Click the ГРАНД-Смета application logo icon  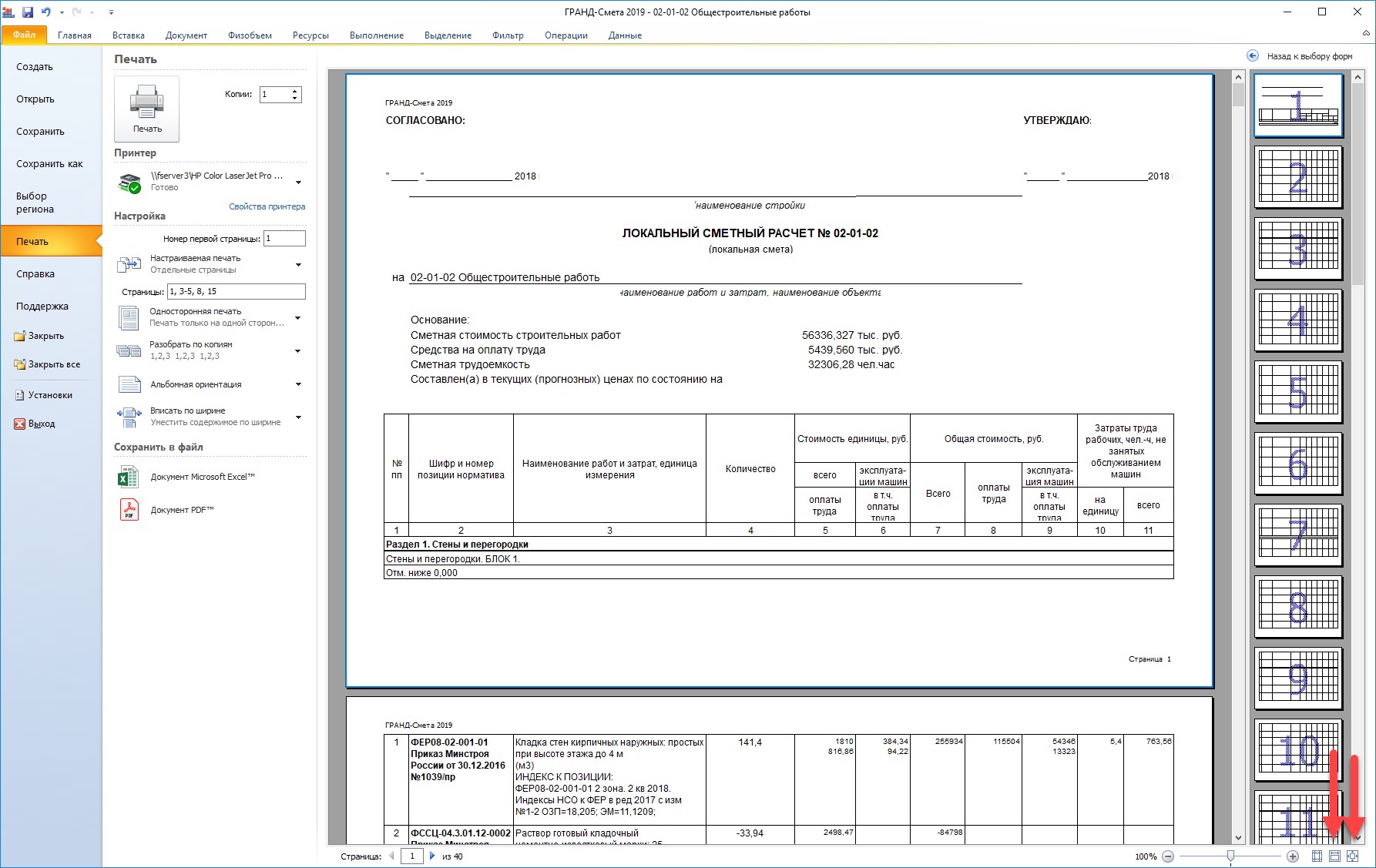tap(10, 12)
